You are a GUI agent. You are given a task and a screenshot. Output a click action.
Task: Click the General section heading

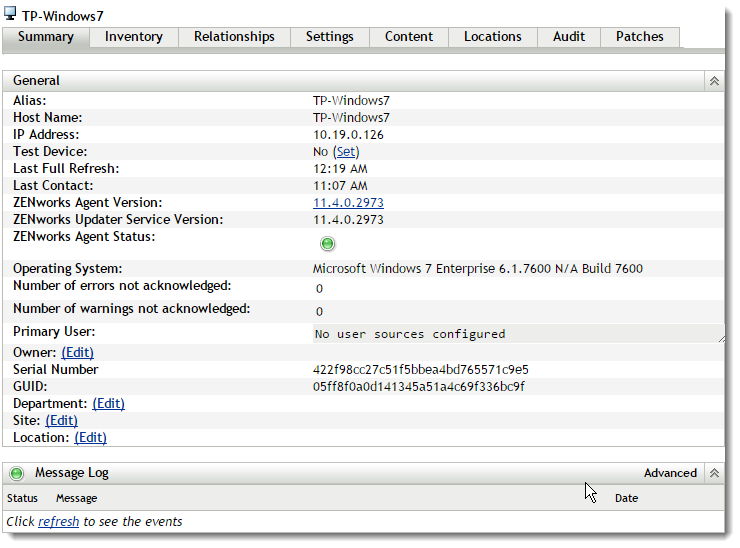36,81
